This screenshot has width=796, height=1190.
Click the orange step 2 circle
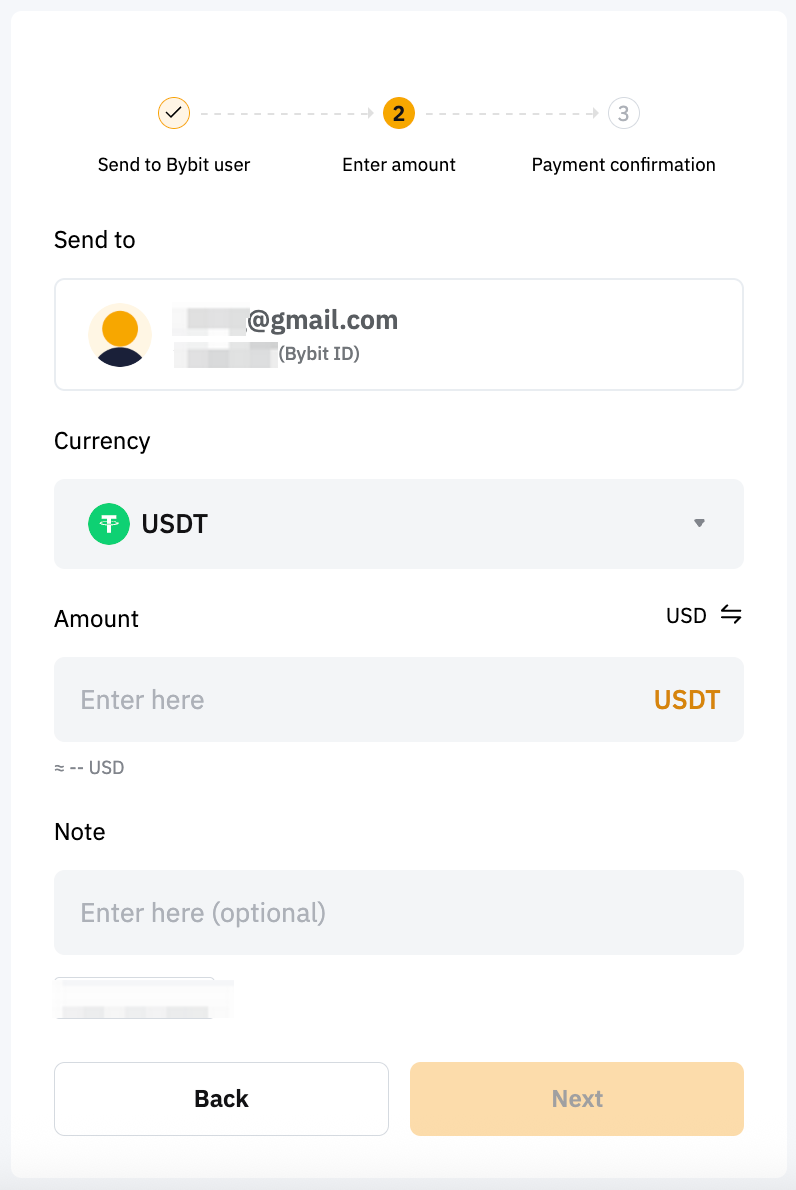[399, 113]
